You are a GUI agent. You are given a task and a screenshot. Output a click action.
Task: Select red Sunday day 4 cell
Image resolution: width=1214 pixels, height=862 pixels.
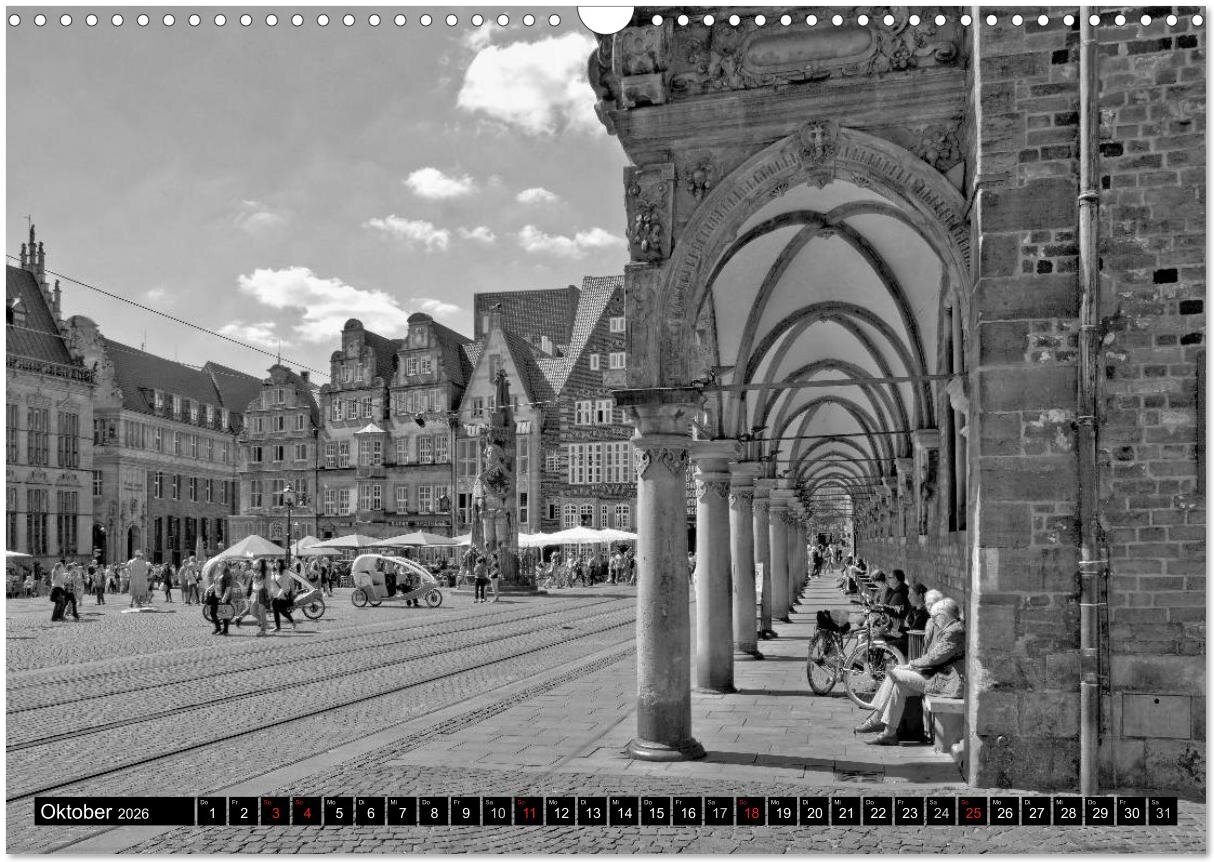[x=306, y=811]
